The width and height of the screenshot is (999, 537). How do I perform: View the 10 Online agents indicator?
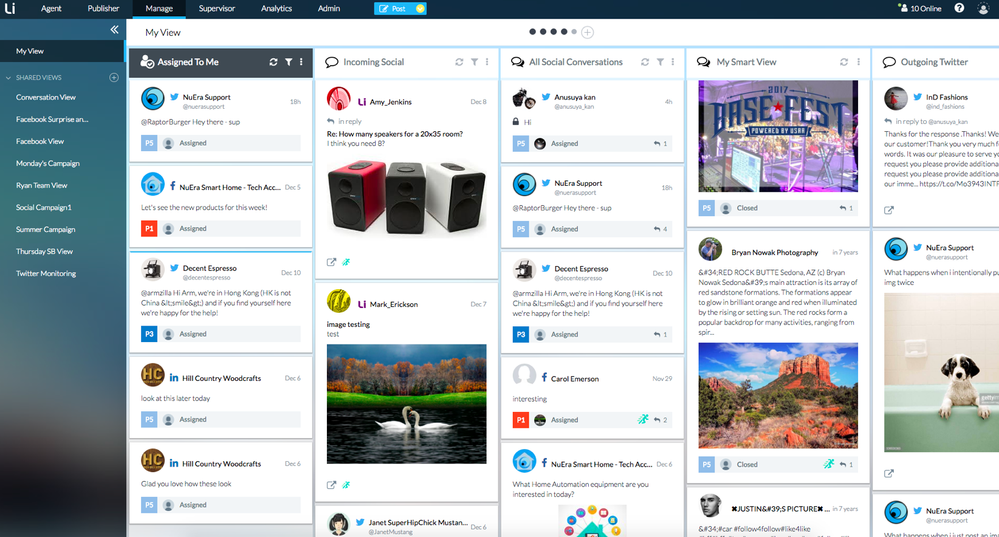(x=920, y=8)
